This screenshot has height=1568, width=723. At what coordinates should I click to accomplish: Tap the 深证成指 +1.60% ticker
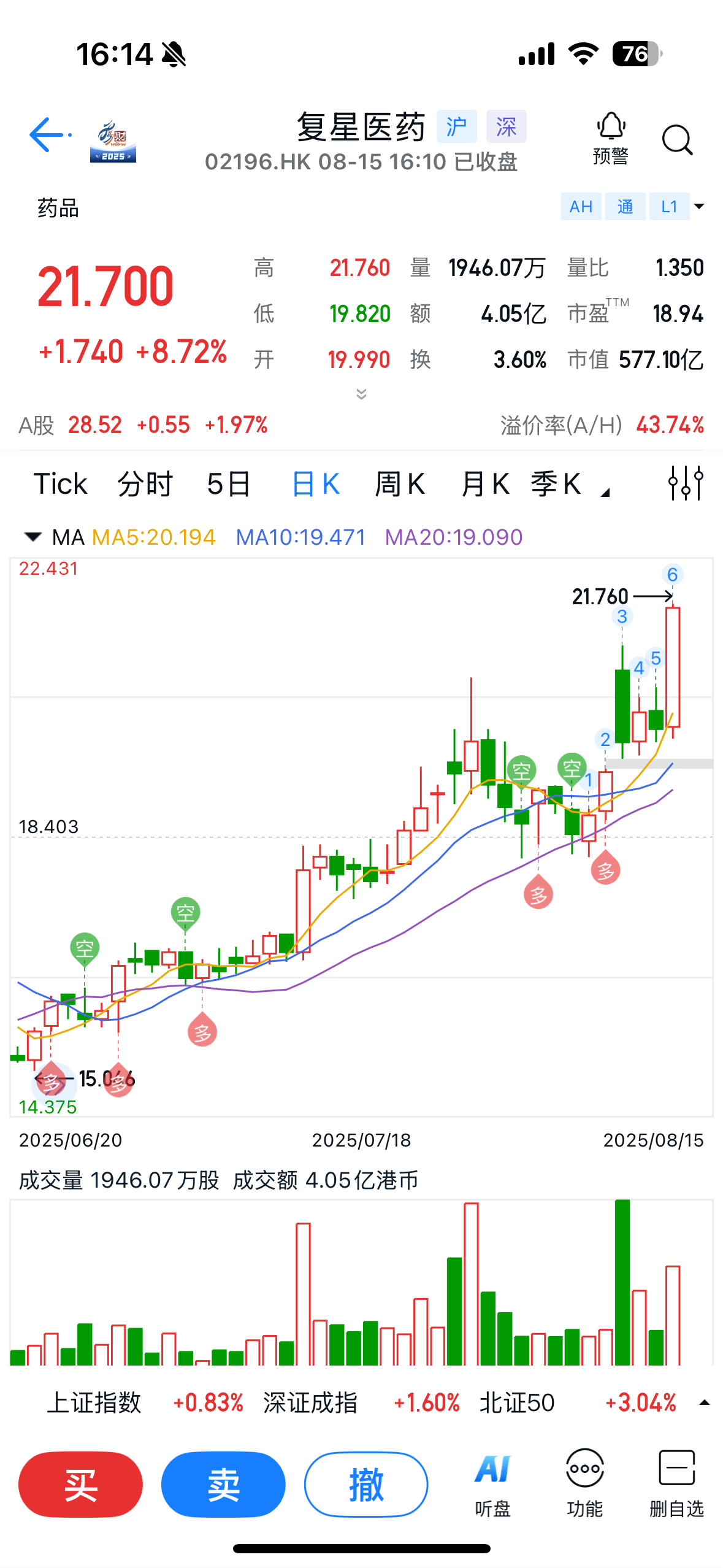[x=362, y=1402]
